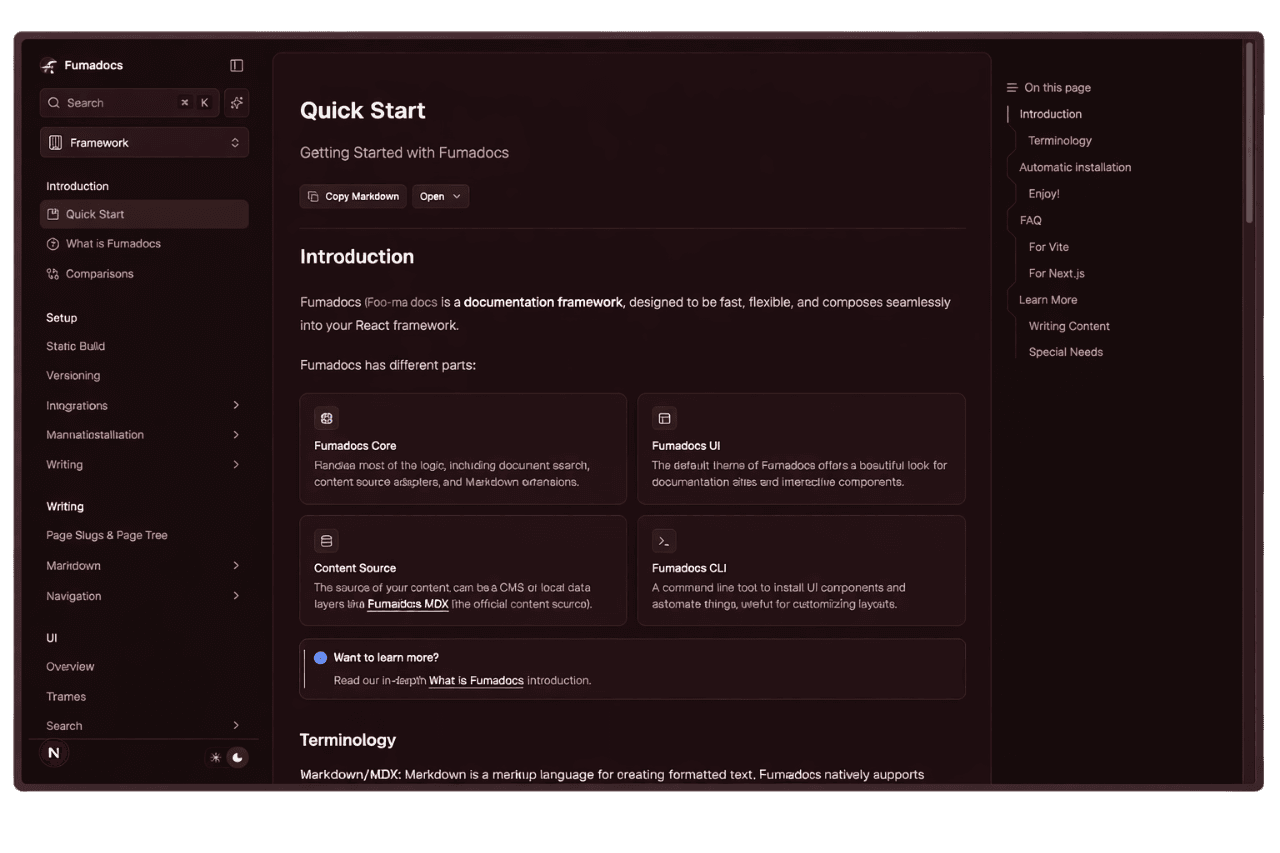This screenshot has width=1280, height=853.
Task: Click the Content Source database icon
Action: [x=326, y=541]
